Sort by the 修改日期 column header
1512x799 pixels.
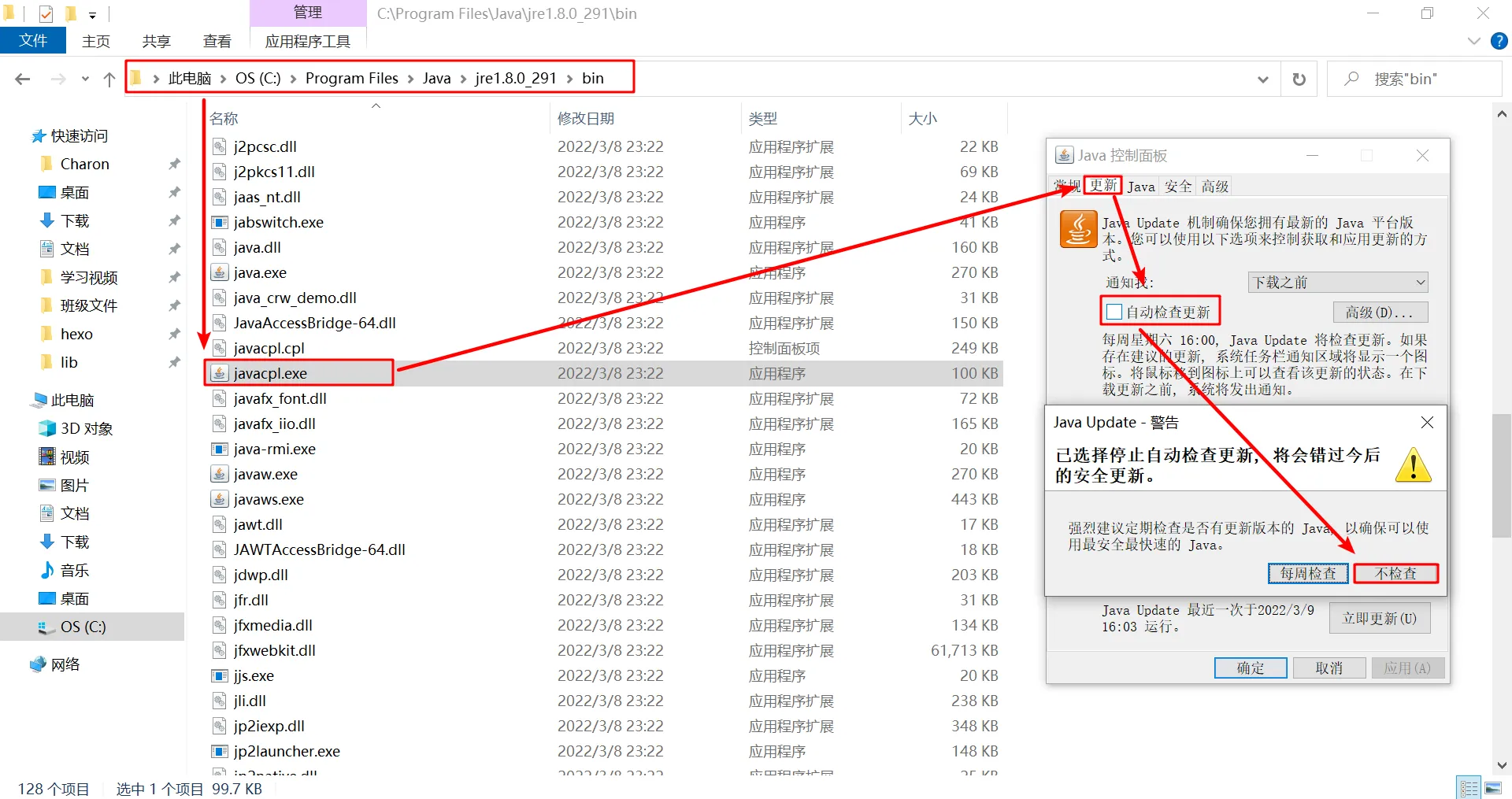586,118
